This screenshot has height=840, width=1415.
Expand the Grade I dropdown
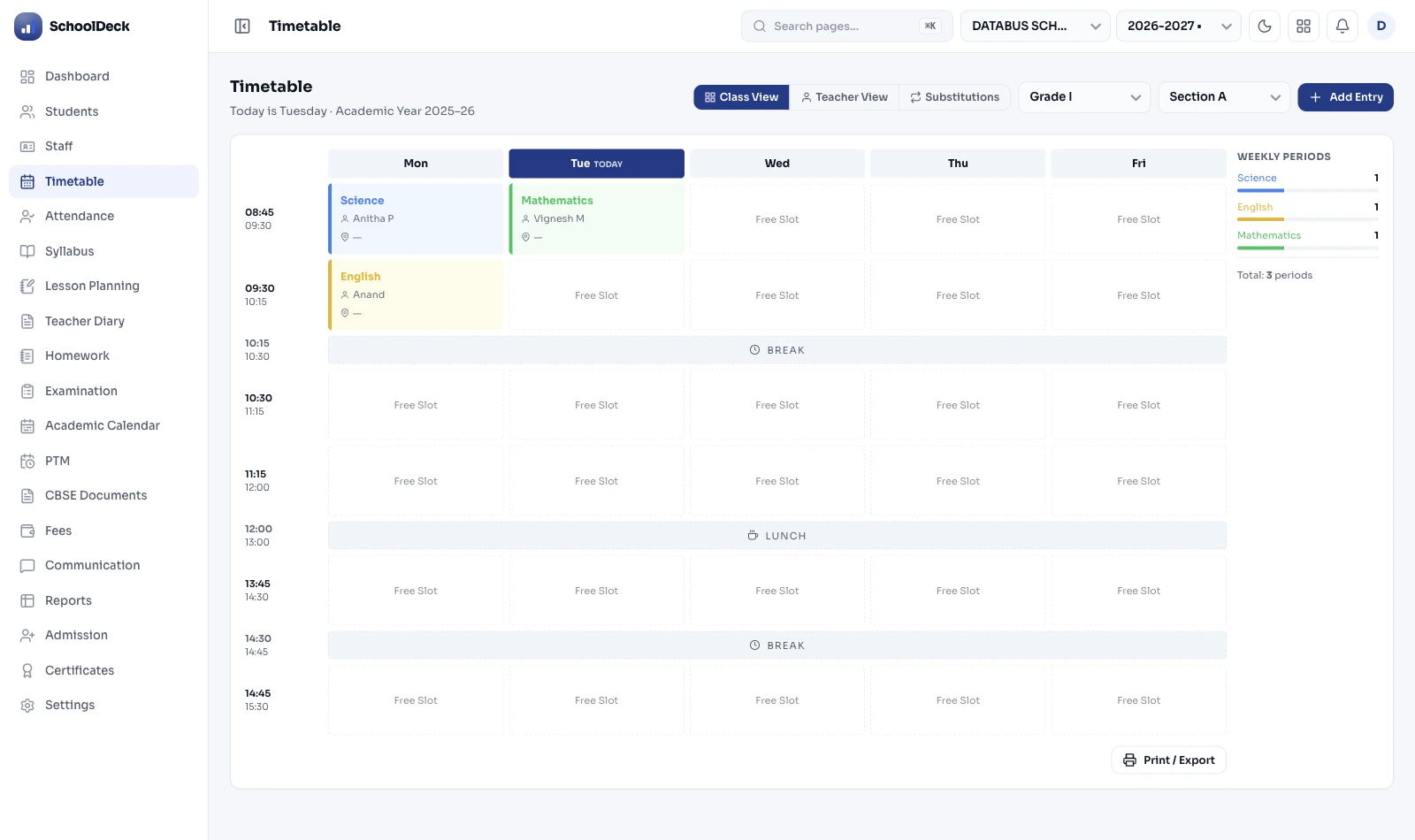[x=1084, y=97]
